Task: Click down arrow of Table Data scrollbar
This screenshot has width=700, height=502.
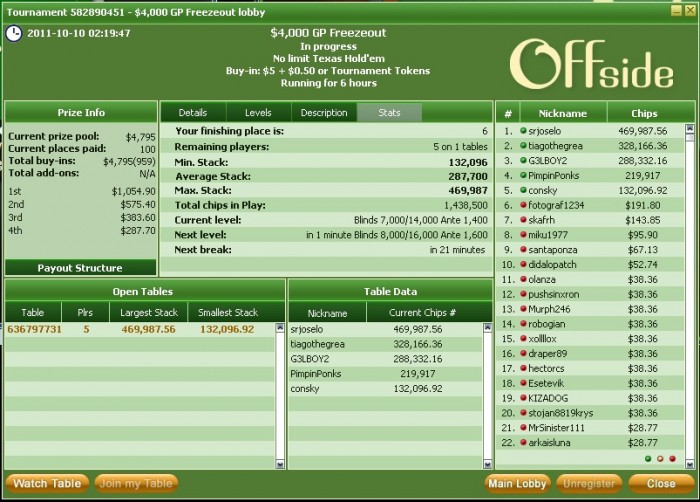Action: (488, 464)
